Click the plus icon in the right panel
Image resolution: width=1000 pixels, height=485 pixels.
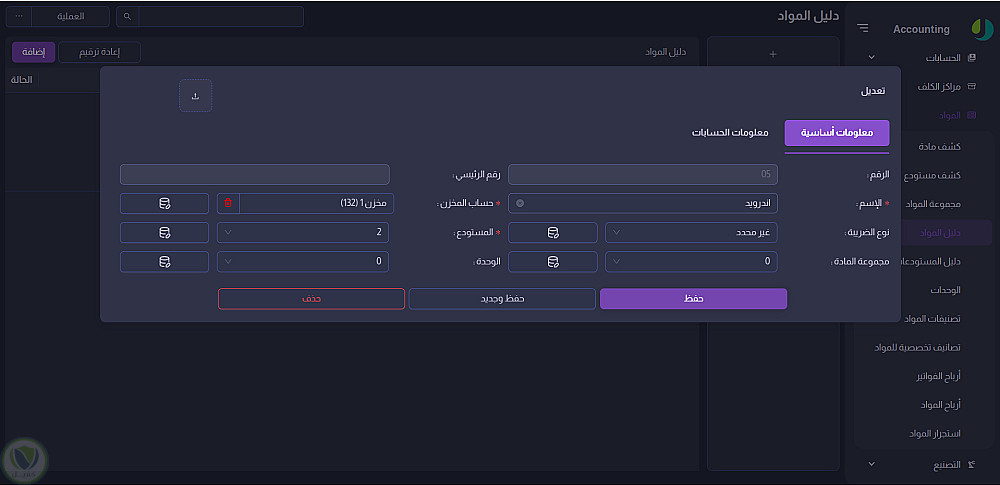[773, 54]
